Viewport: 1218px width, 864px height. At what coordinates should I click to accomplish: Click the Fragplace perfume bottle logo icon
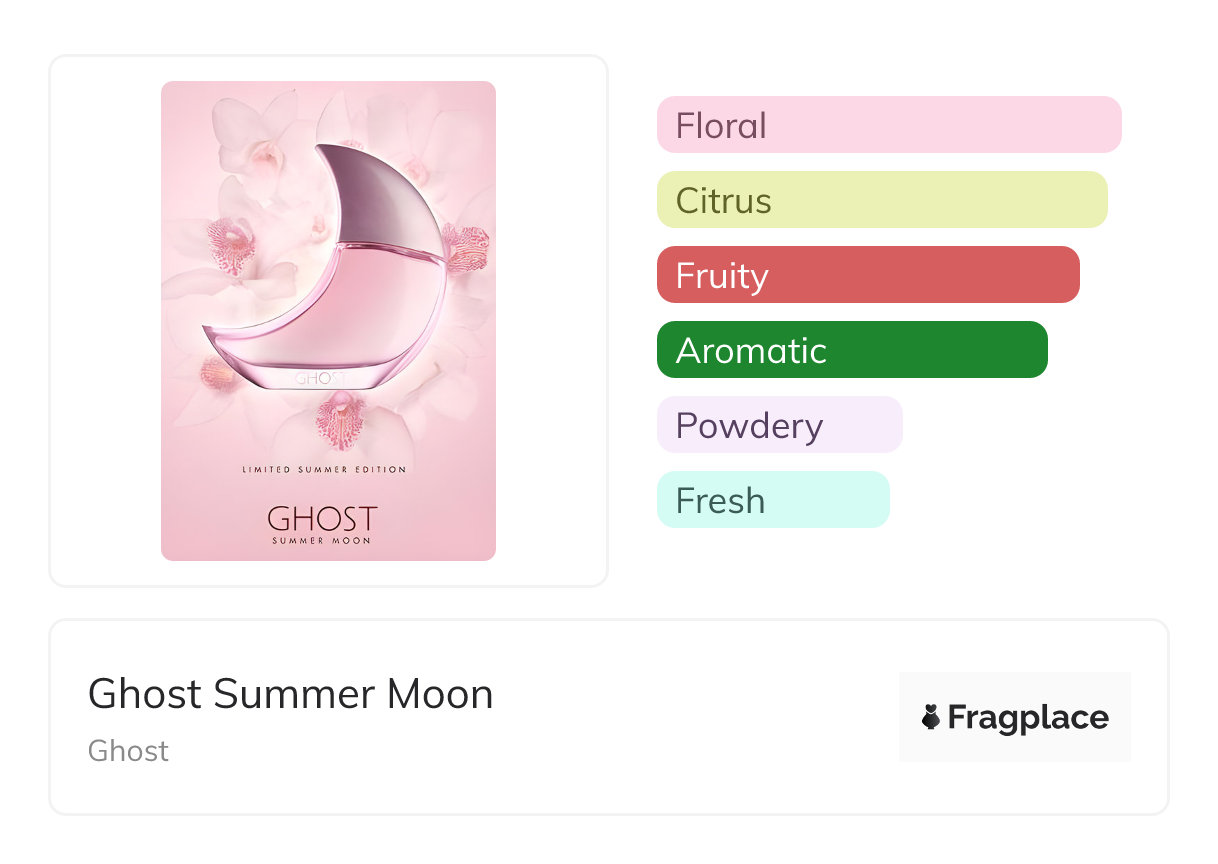coord(931,717)
